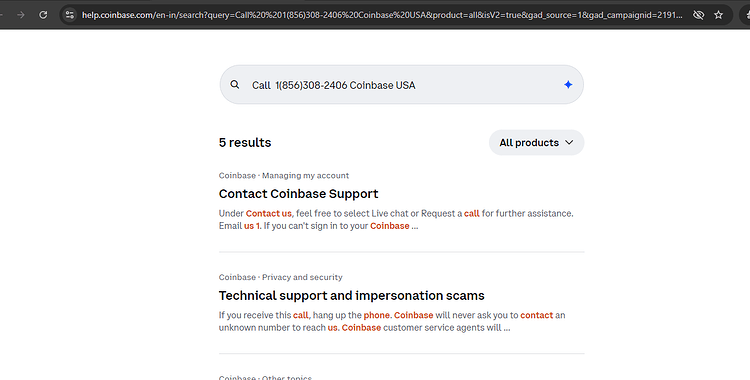The width and height of the screenshot is (750, 380).
Task: Click the "5 results" heading
Action: tap(245, 143)
